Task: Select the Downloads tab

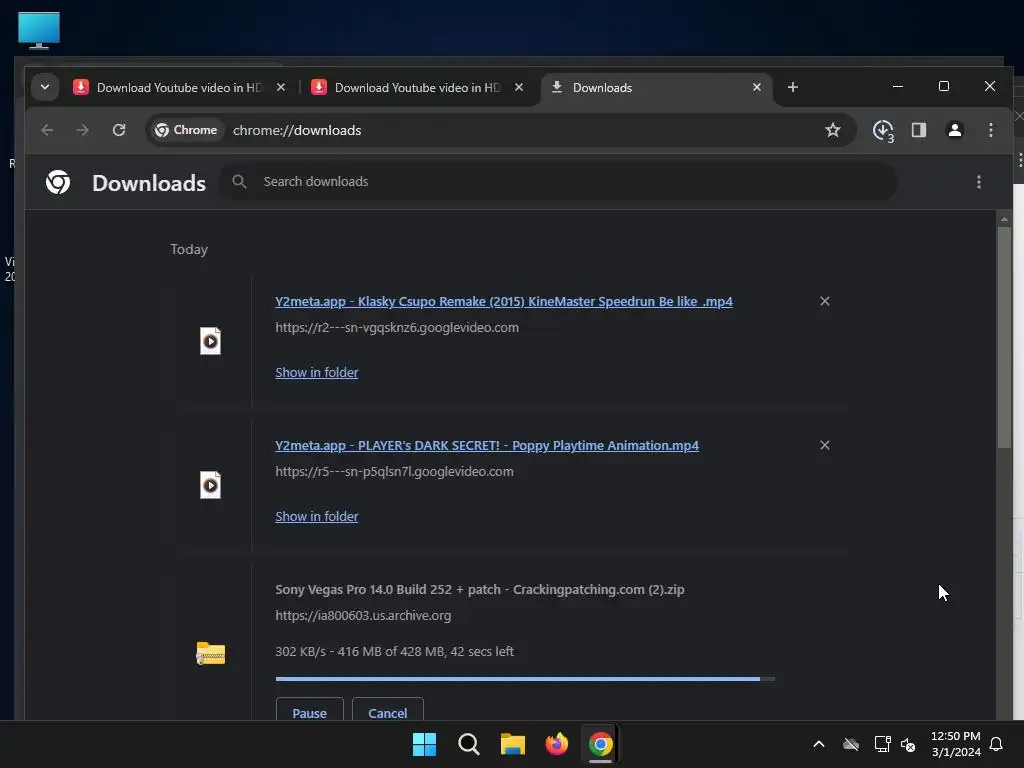Action: pos(656,88)
